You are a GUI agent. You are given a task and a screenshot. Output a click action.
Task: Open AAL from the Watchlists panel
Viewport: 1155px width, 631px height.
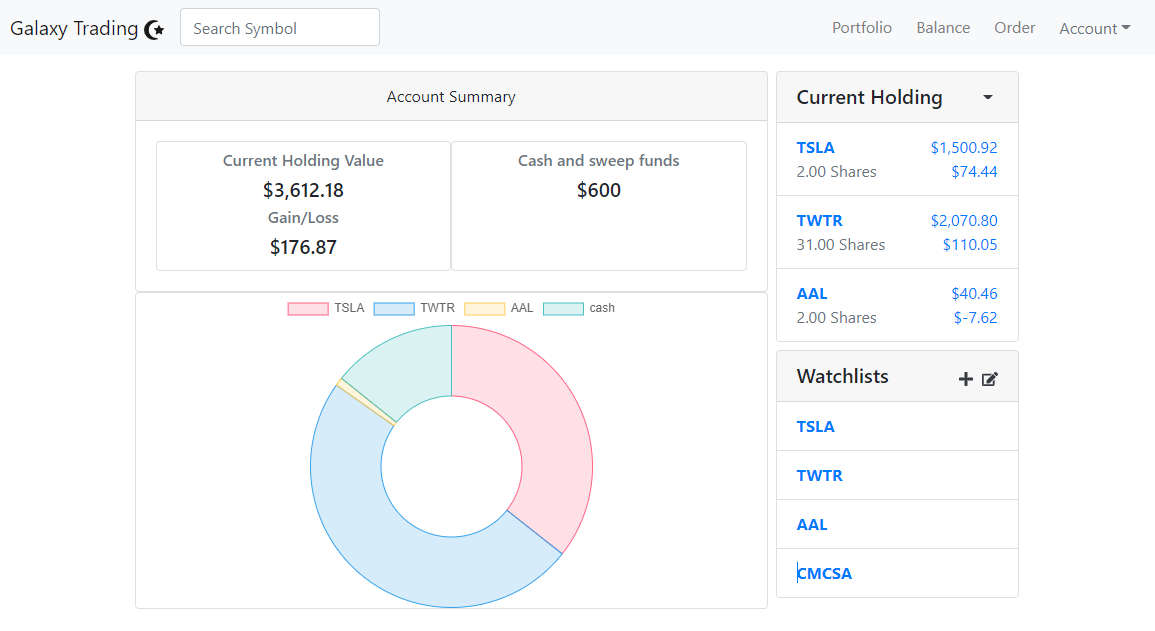pos(812,524)
